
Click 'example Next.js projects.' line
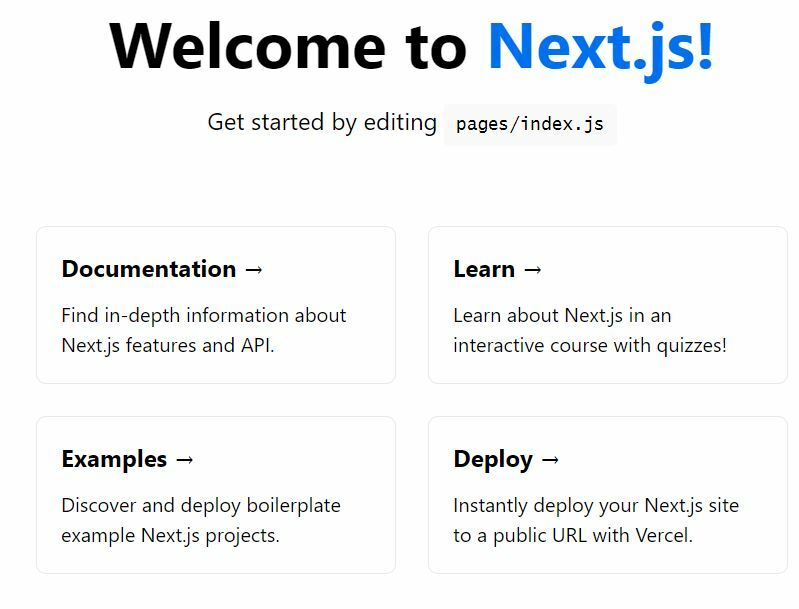(x=171, y=536)
